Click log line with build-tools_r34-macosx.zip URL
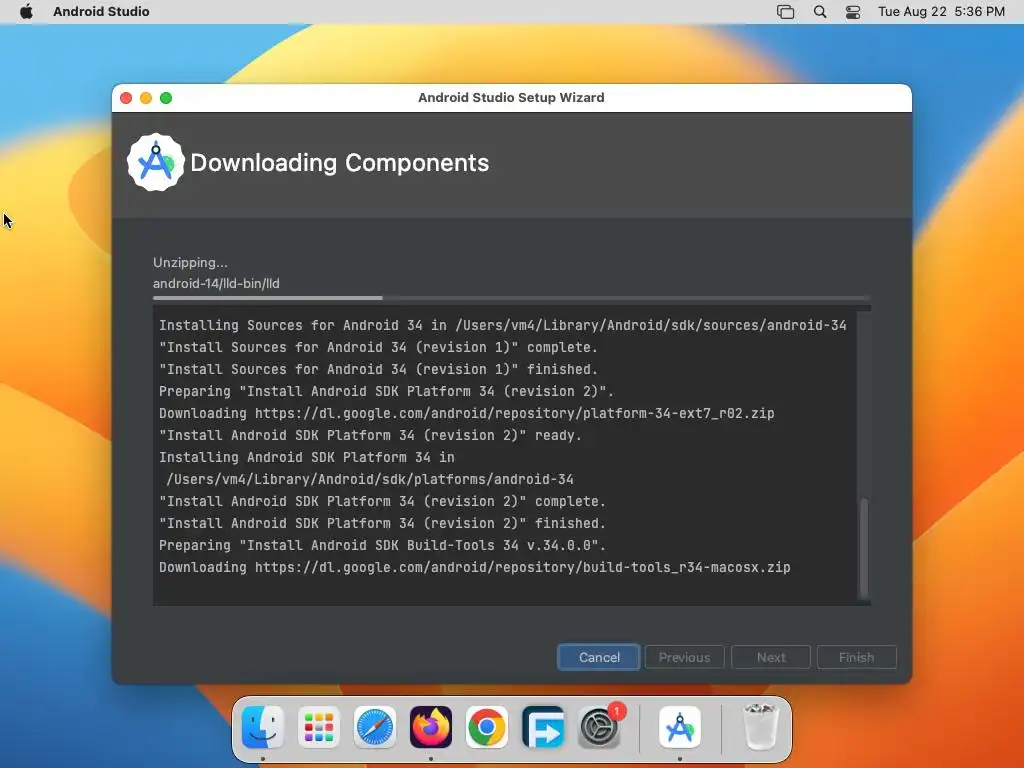Image resolution: width=1024 pixels, height=768 pixels. (x=475, y=568)
